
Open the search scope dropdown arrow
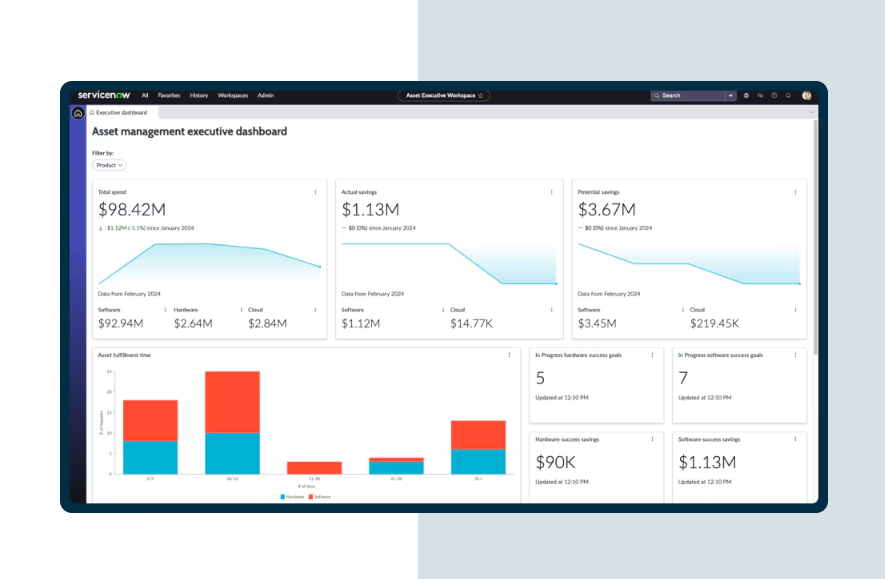coord(731,96)
